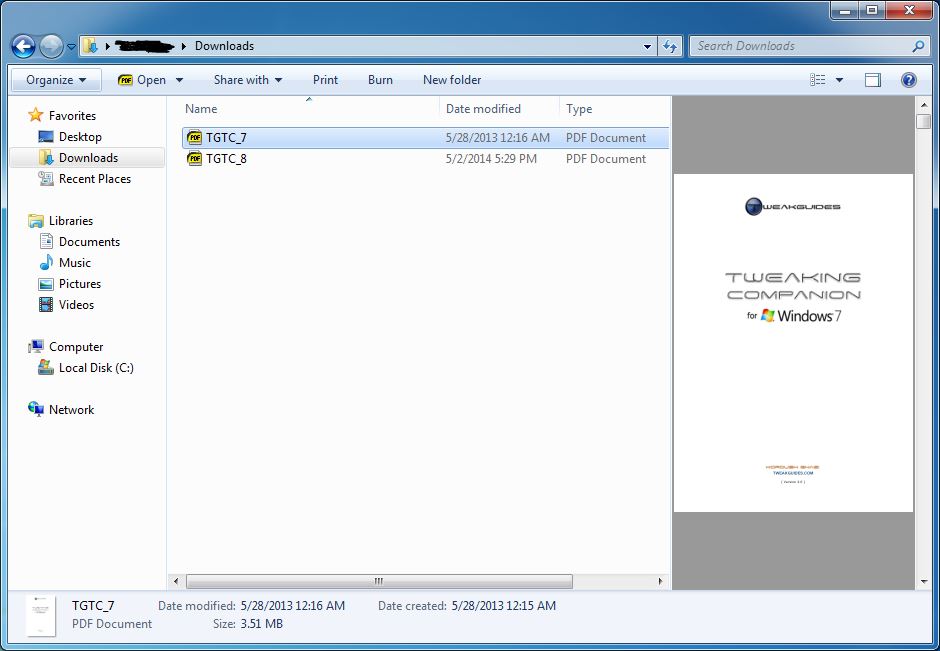Click the Forward navigation arrow
Screen dimensions: 940x651
coord(52,46)
